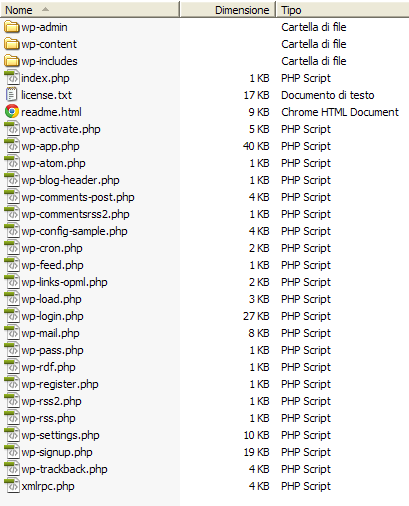Click the xmlrpc.php file icon

(12, 486)
